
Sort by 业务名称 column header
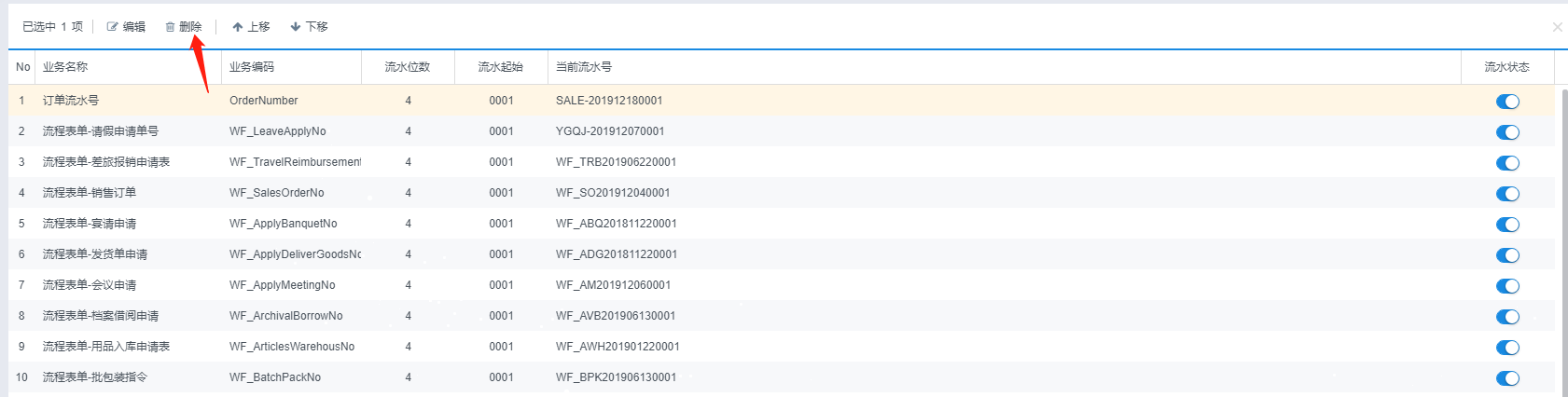point(65,67)
